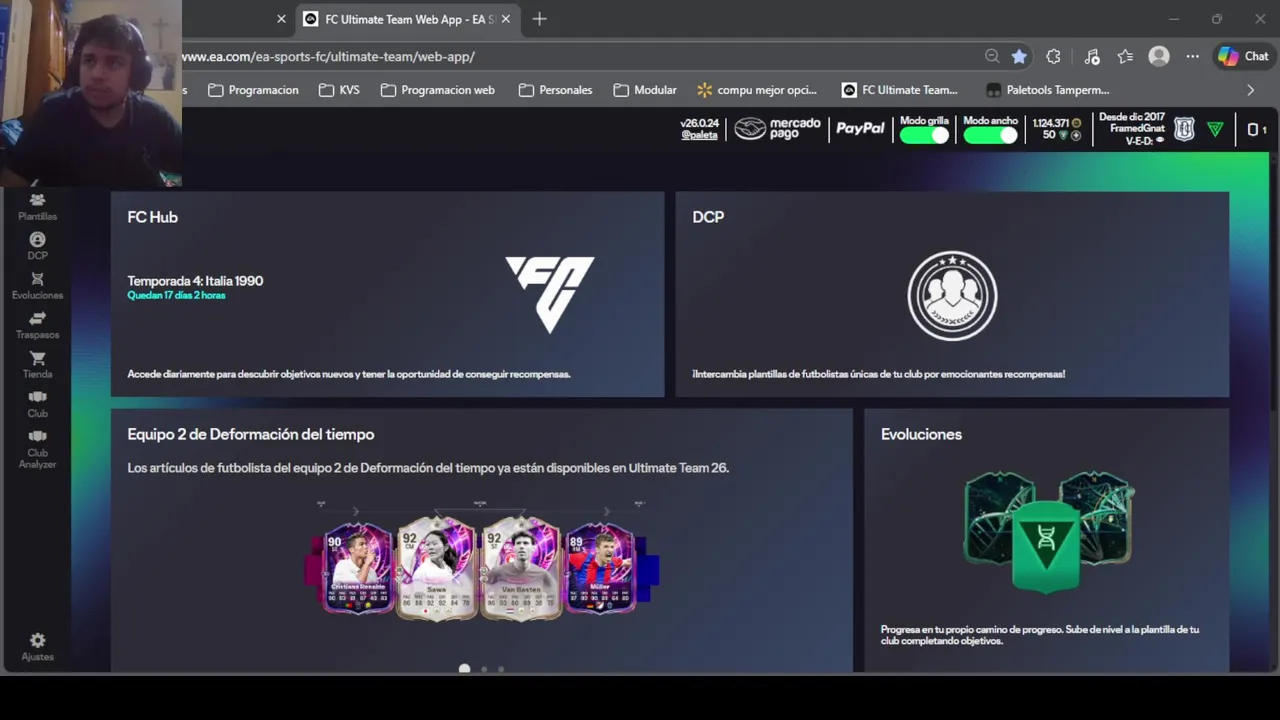Open the Programacion web bookmarks folder

(x=438, y=90)
